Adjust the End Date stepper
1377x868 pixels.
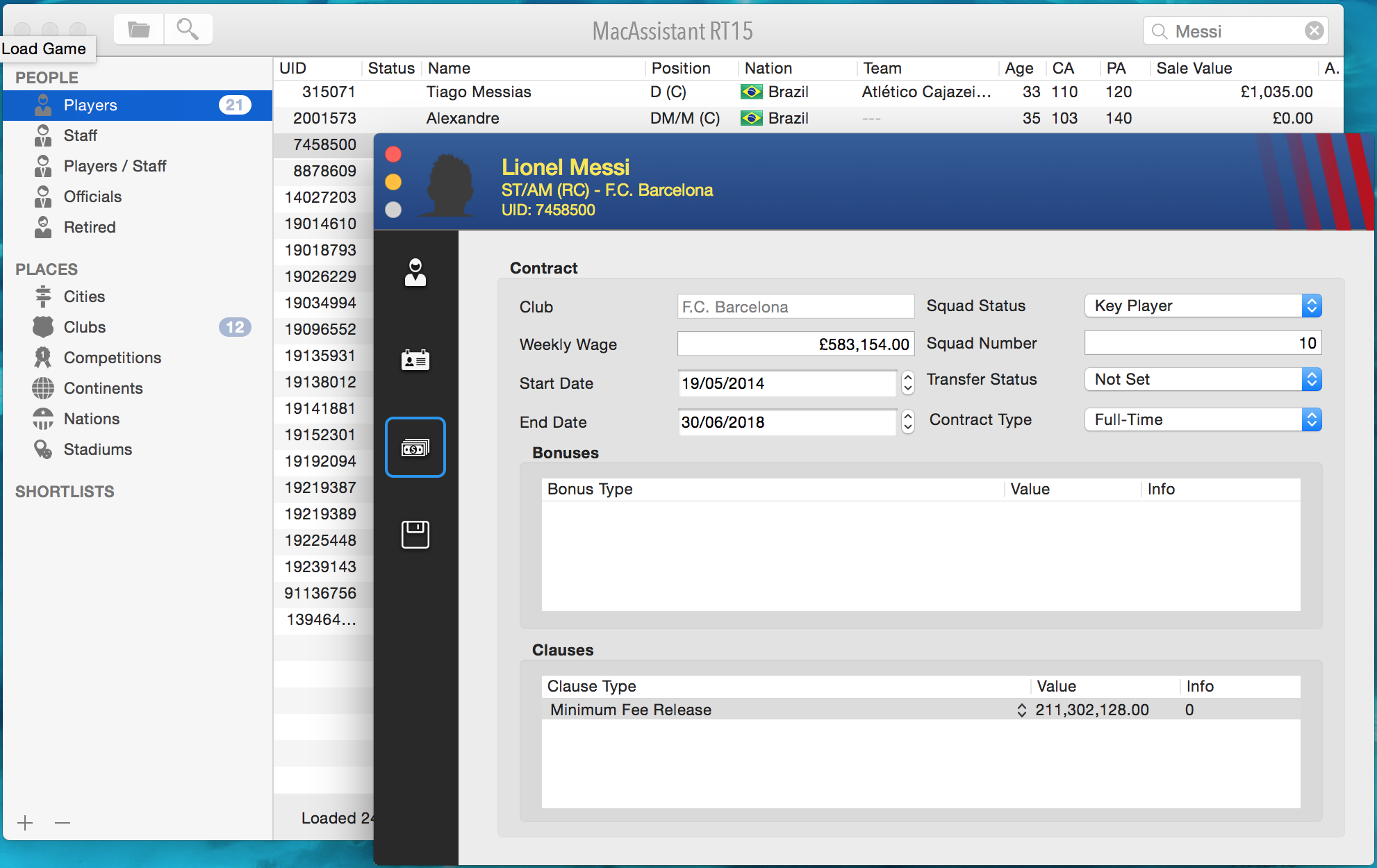tap(907, 422)
